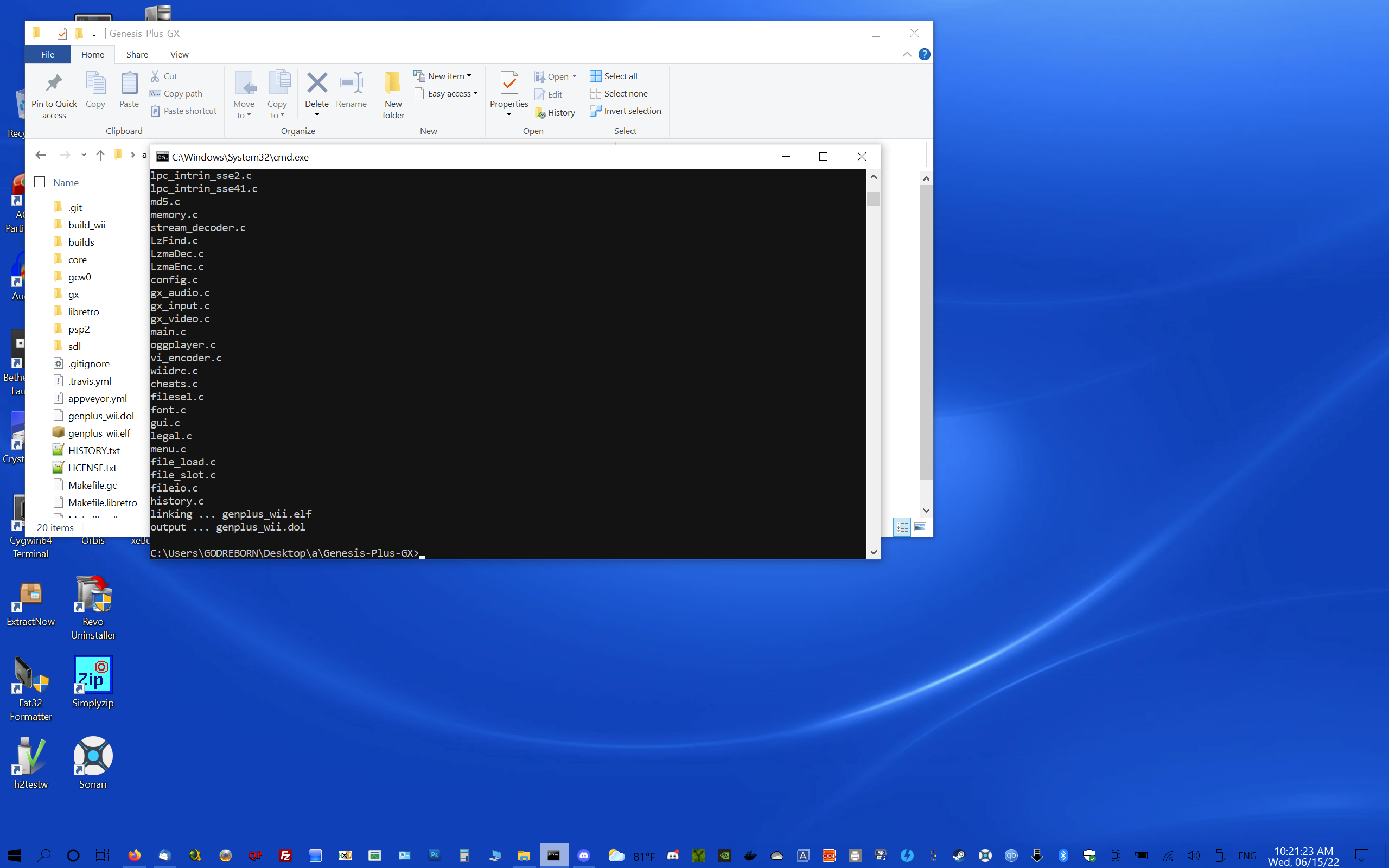This screenshot has width=1389, height=868.
Task: Open Photoshop from the taskbar
Action: 435,856
